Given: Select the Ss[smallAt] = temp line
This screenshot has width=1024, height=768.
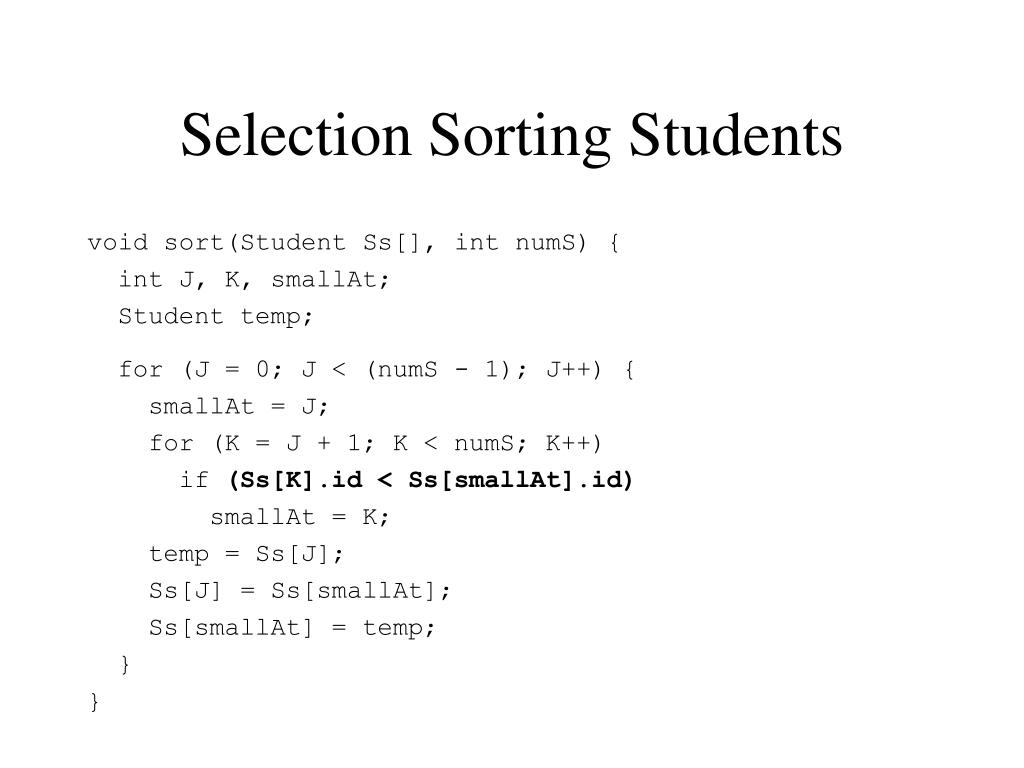Looking at the screenshot, I should [292, 628].
